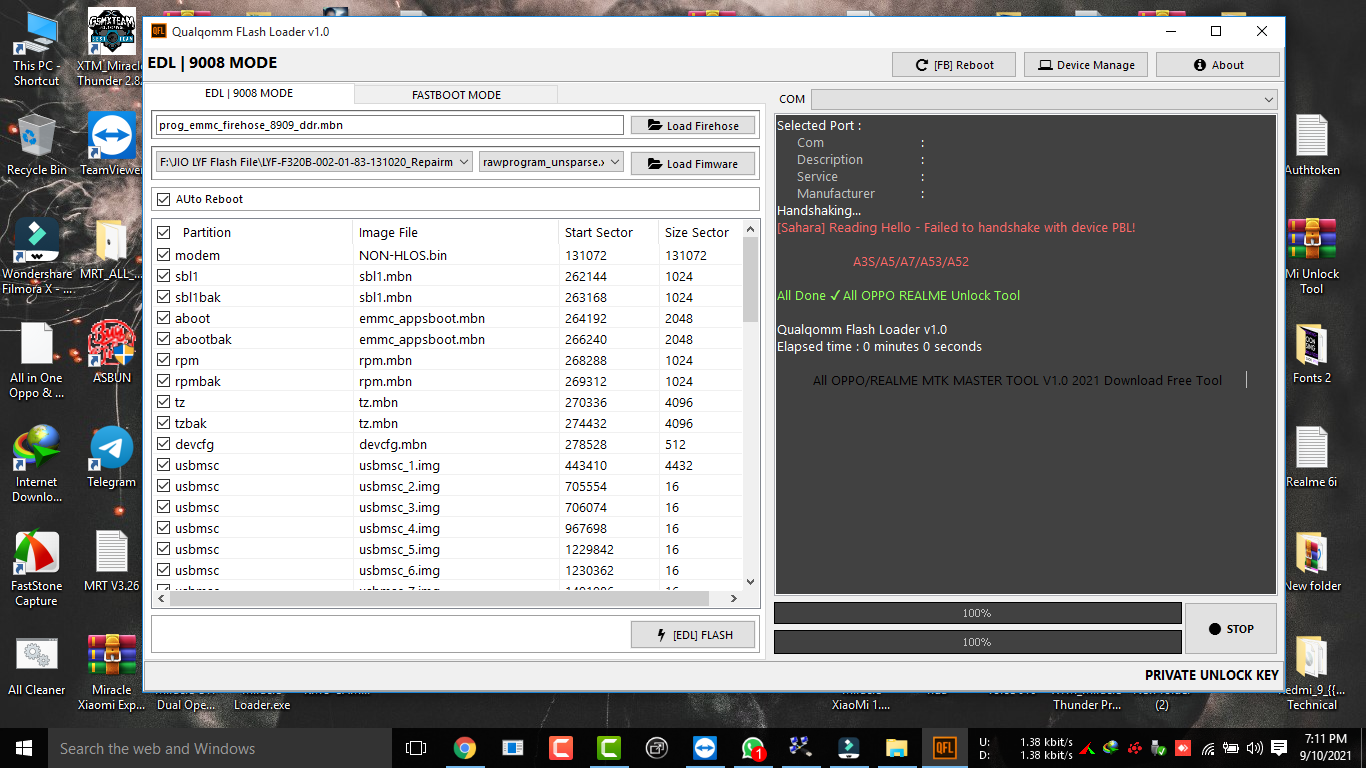1366x768 pixels.
Task: Open File Explorer from taskbar
Action: 896,748
